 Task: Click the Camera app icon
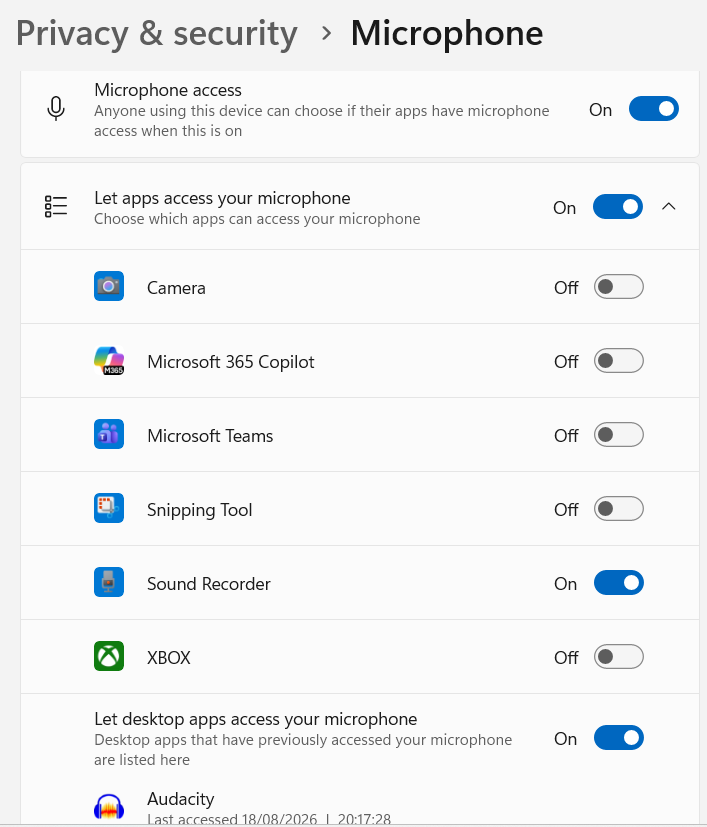tap(109, 286)
